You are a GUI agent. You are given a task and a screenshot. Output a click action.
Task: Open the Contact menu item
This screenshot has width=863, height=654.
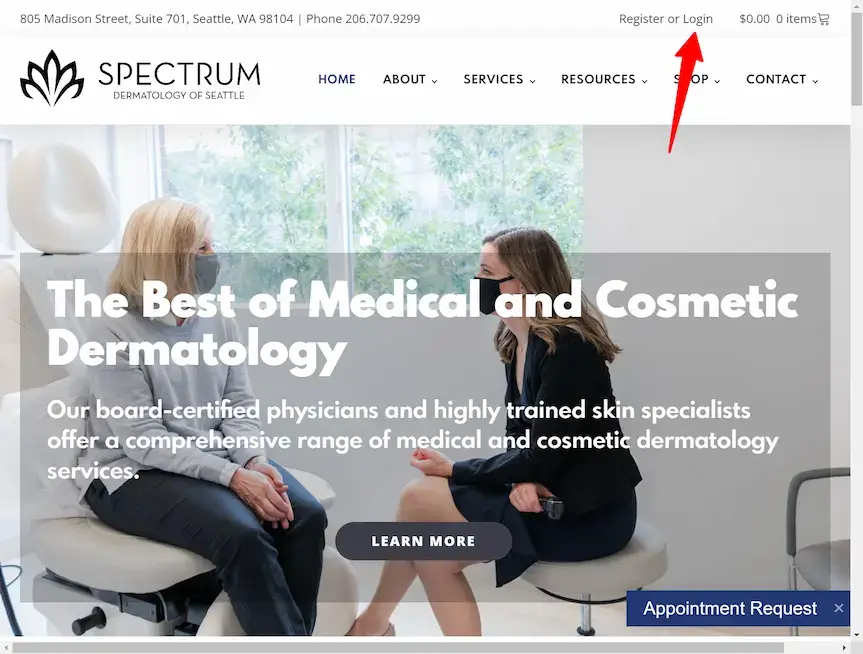point(776,79)
